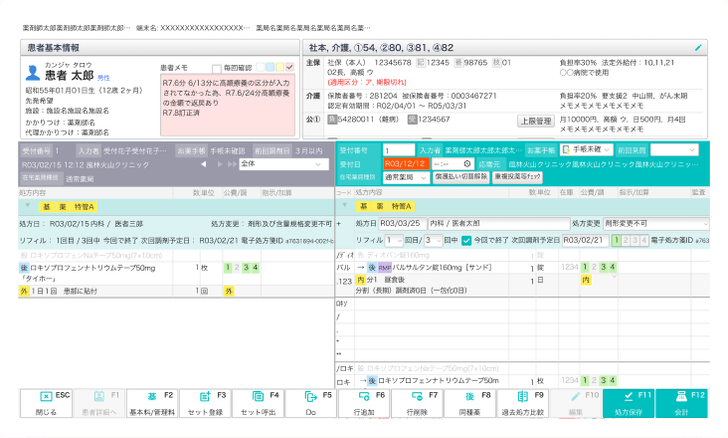The width and height of the screenshot is (728, 438).
Task: Click the 特管A tag in the right panel
Action: click(x=401, y=206)
